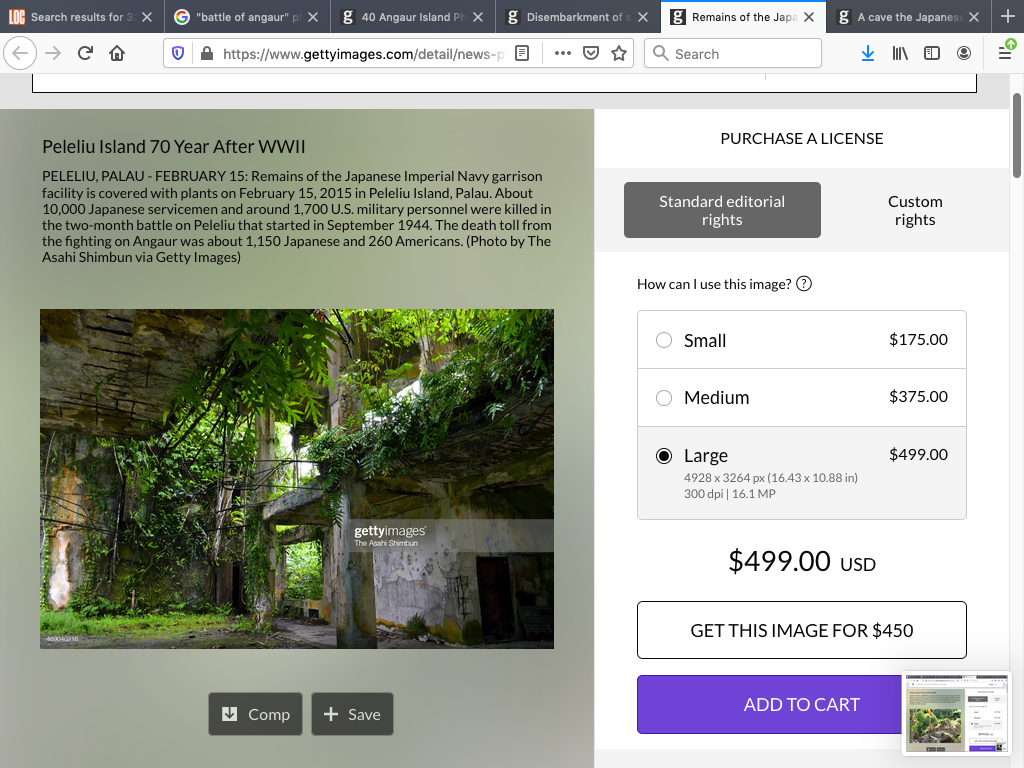Screen dimensions: 1024x768
Task: Switch to Custom rights licensing
Action: pos(914,210)
